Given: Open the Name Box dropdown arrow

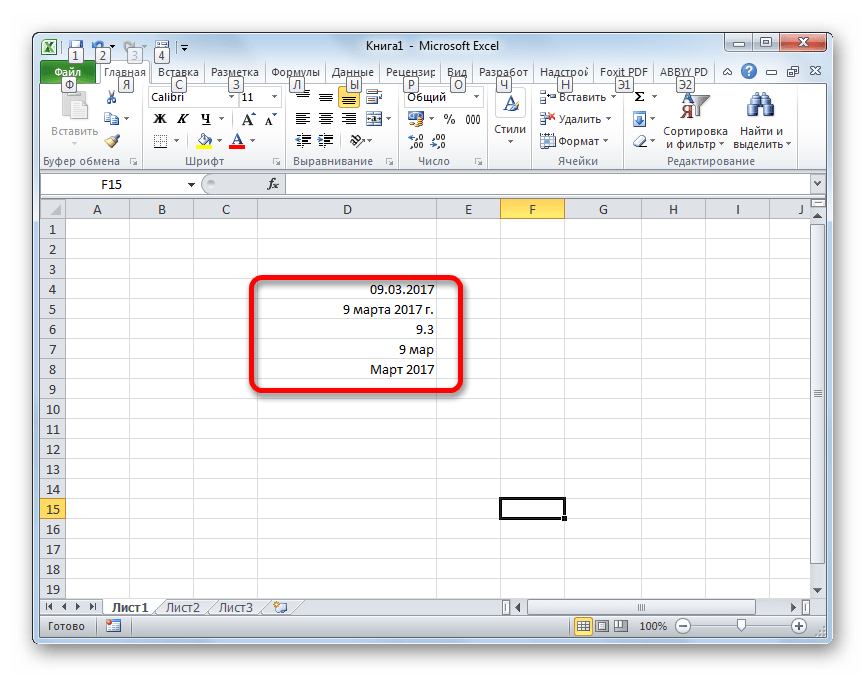Looking at the screenshot, I should pyautogui.click(x=191, y=184).
